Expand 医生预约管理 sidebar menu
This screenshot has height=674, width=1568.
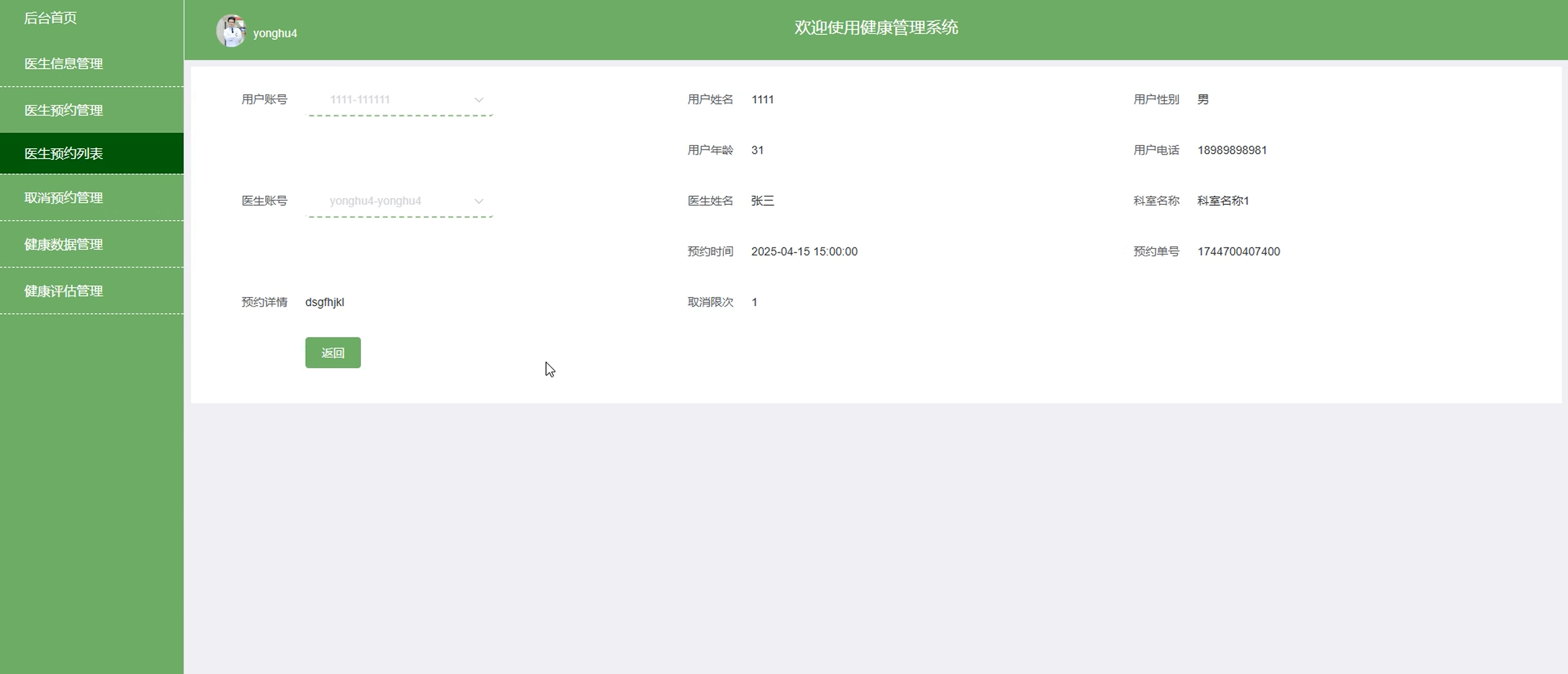(63, 110)
